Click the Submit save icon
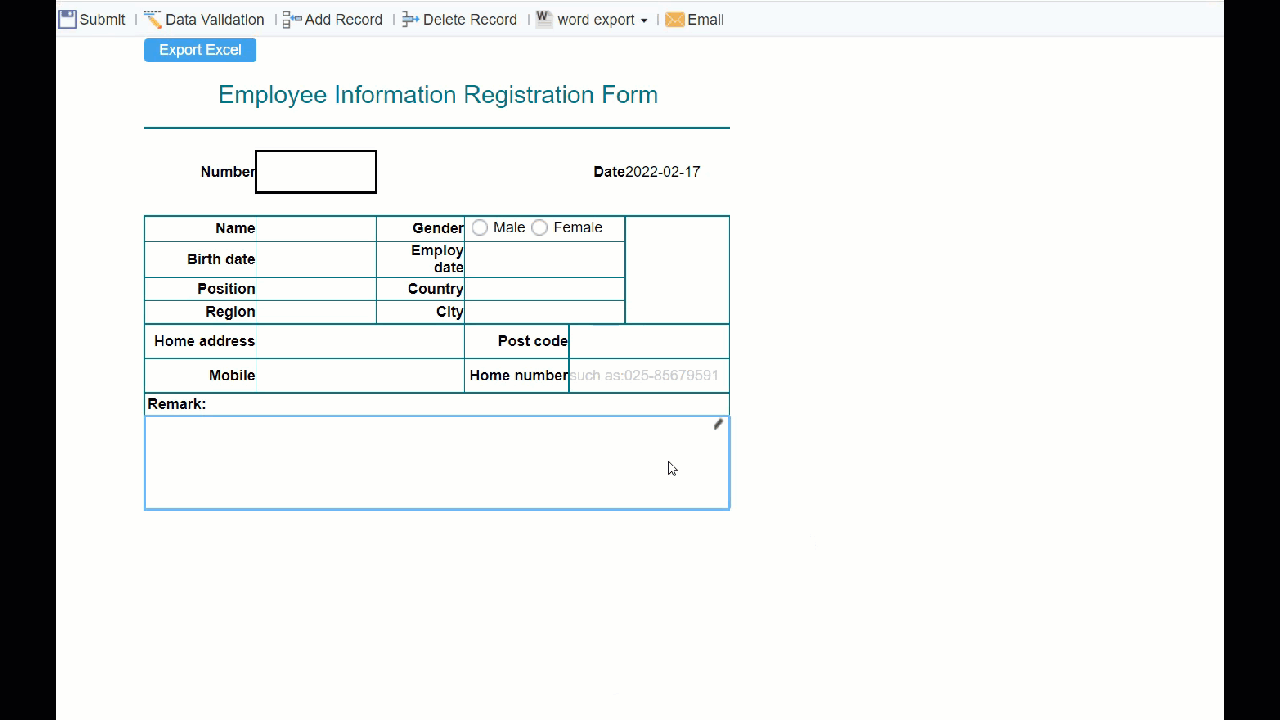 66,18
